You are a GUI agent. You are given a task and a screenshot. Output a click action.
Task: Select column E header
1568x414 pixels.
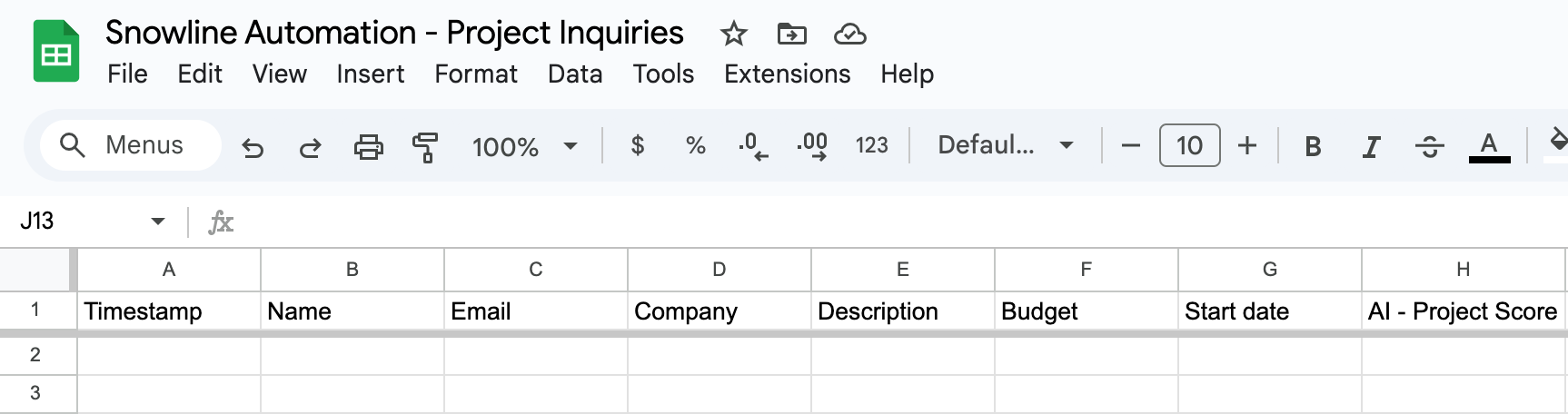(903, 270)
